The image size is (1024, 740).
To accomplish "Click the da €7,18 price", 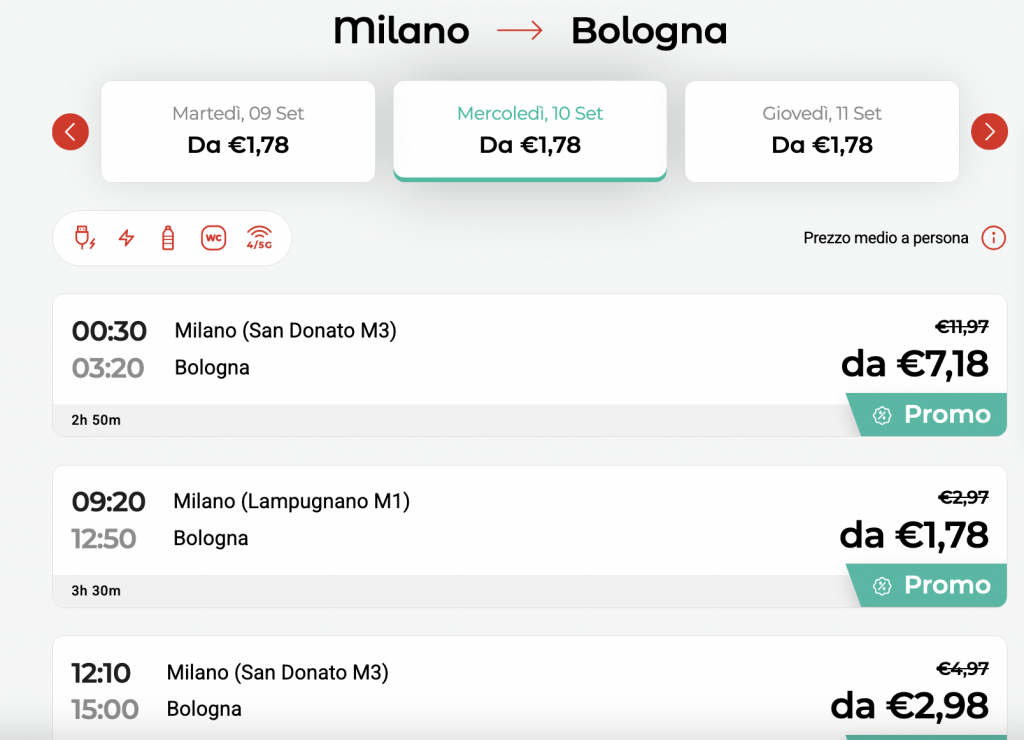I will [x=914, y=364].
